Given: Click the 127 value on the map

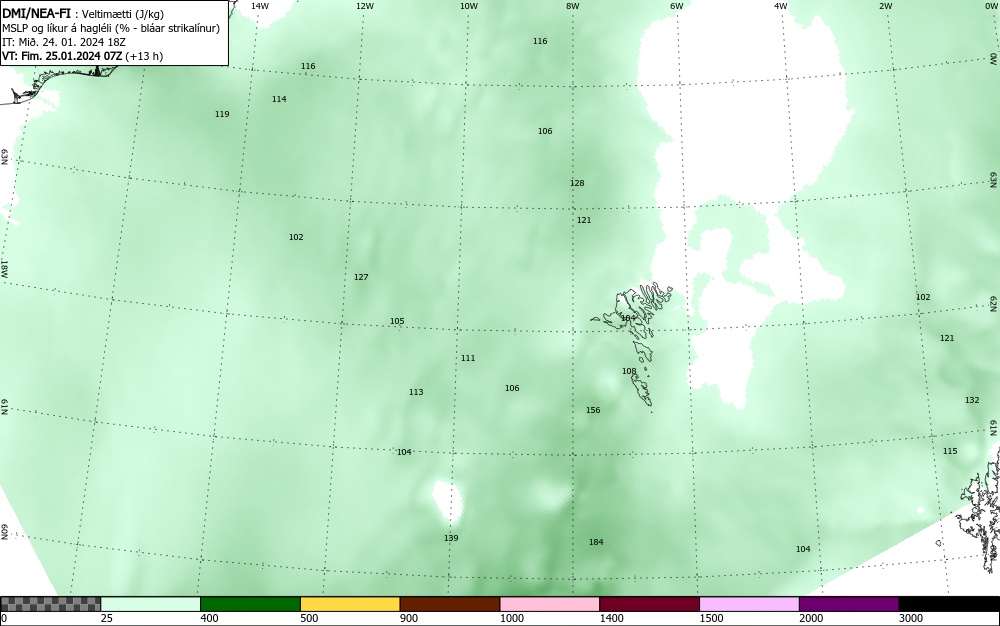Looking at the screenshot, I should click(361, 277).
